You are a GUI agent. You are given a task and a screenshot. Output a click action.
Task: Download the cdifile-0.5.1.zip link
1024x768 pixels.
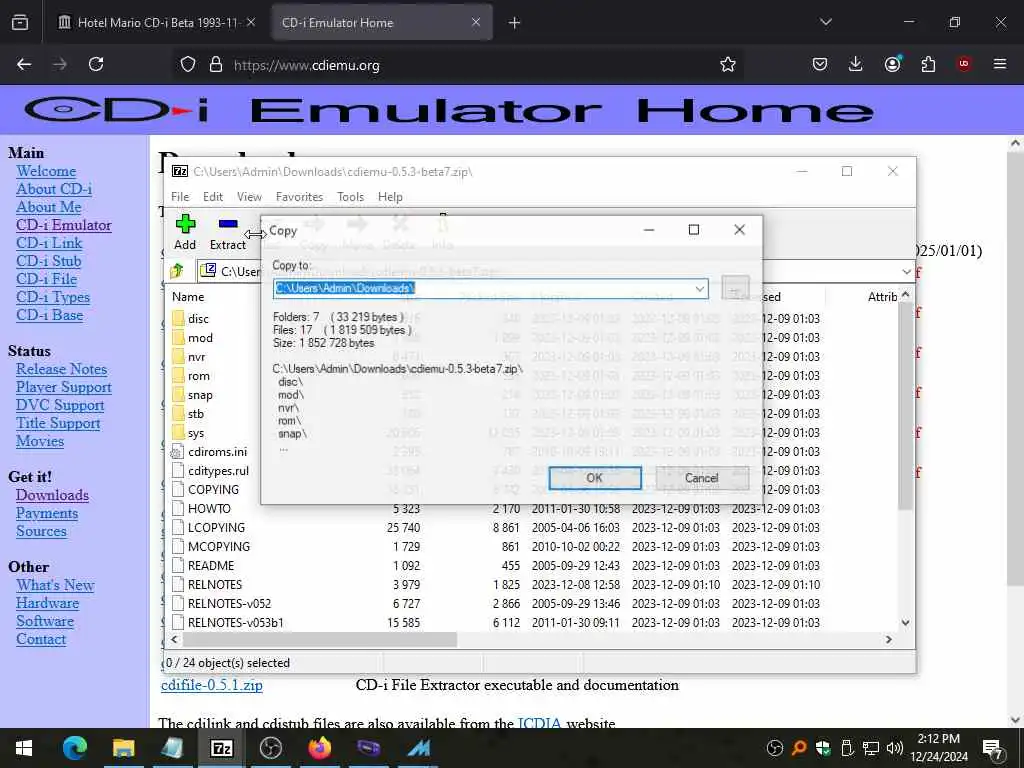tap(212, 685)
